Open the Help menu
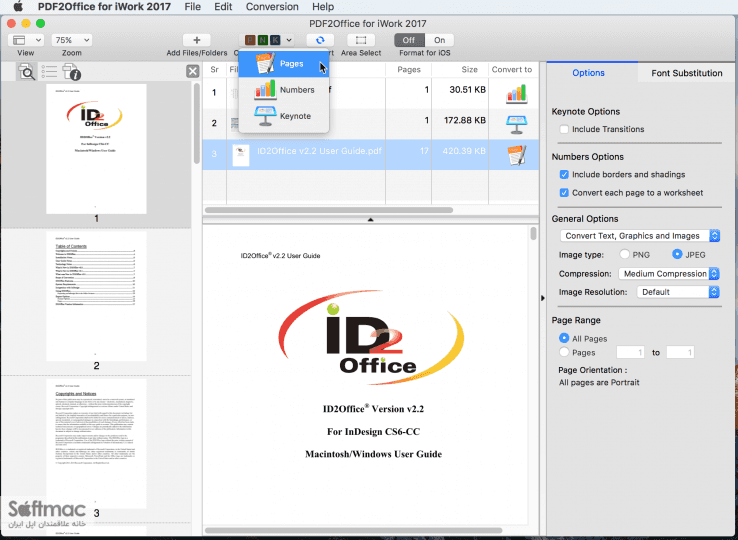The width and height of the screenshot is (738, 540). 323,7
